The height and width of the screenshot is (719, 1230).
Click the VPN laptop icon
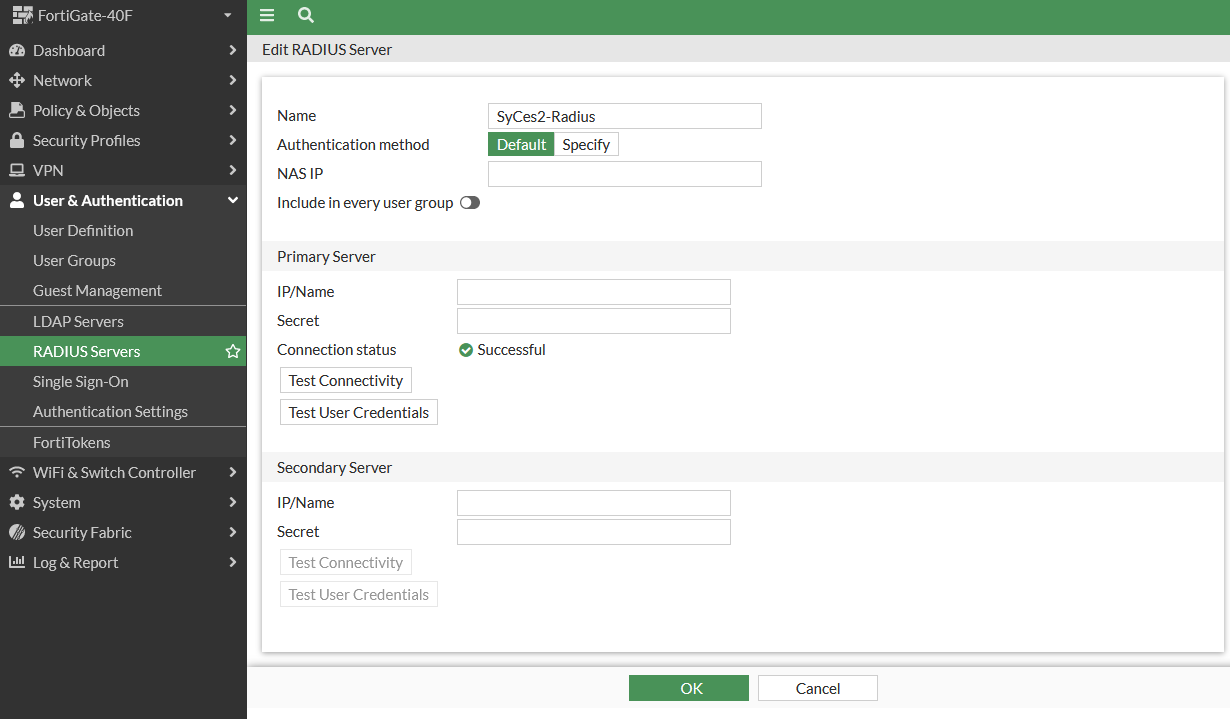tap(16, 170)
